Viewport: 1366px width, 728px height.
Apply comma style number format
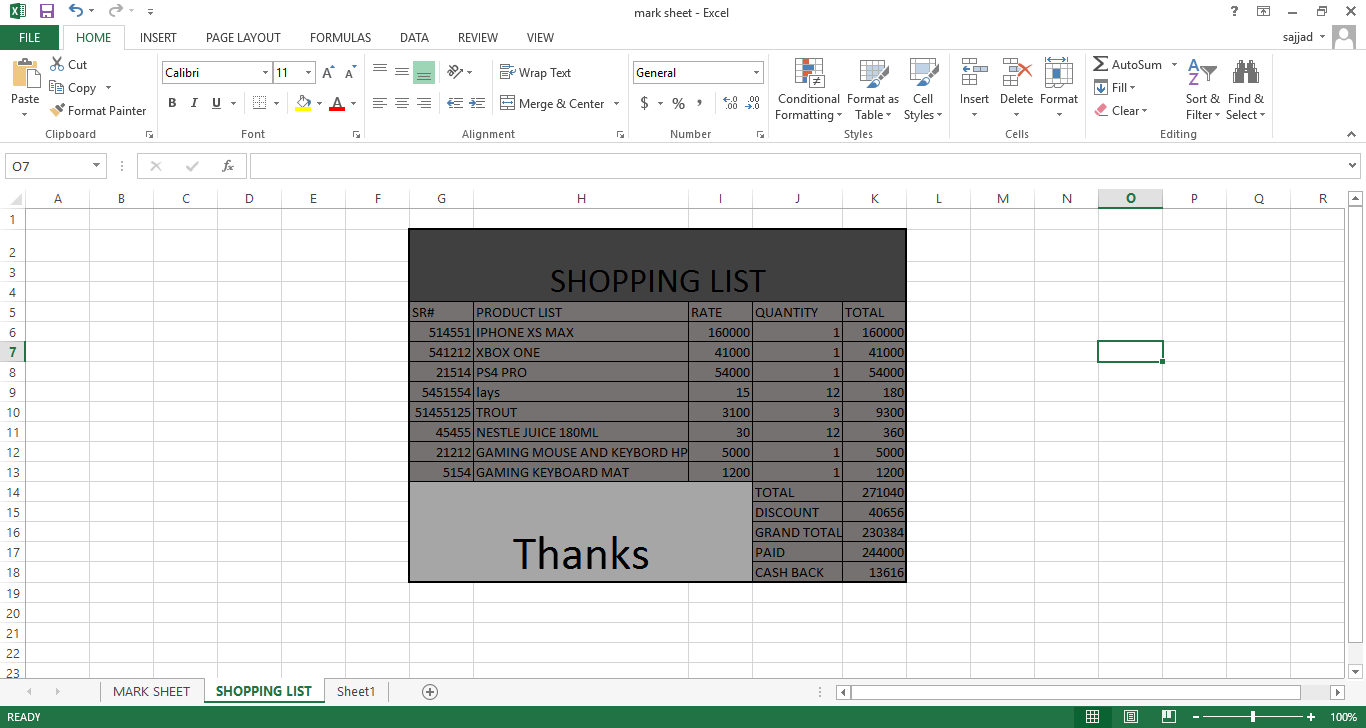[700, 103]
